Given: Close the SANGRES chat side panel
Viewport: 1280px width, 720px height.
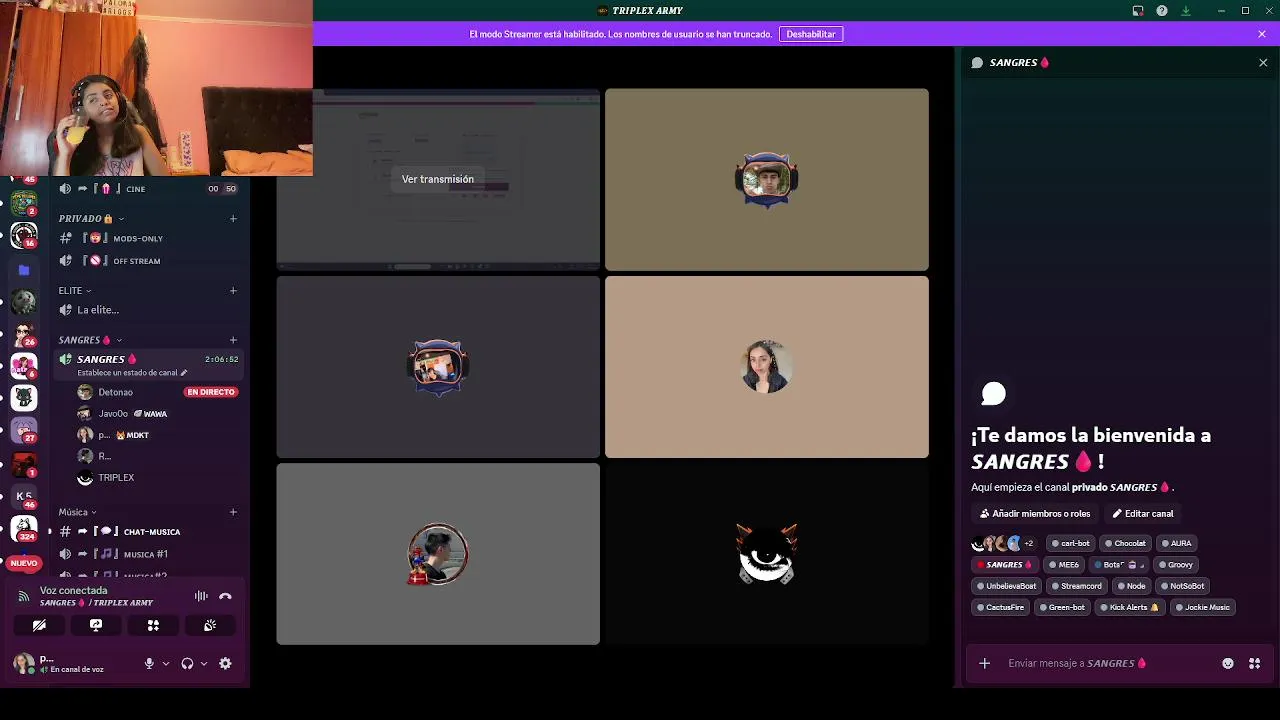Looking at the screenshot, I should 1263,62.
